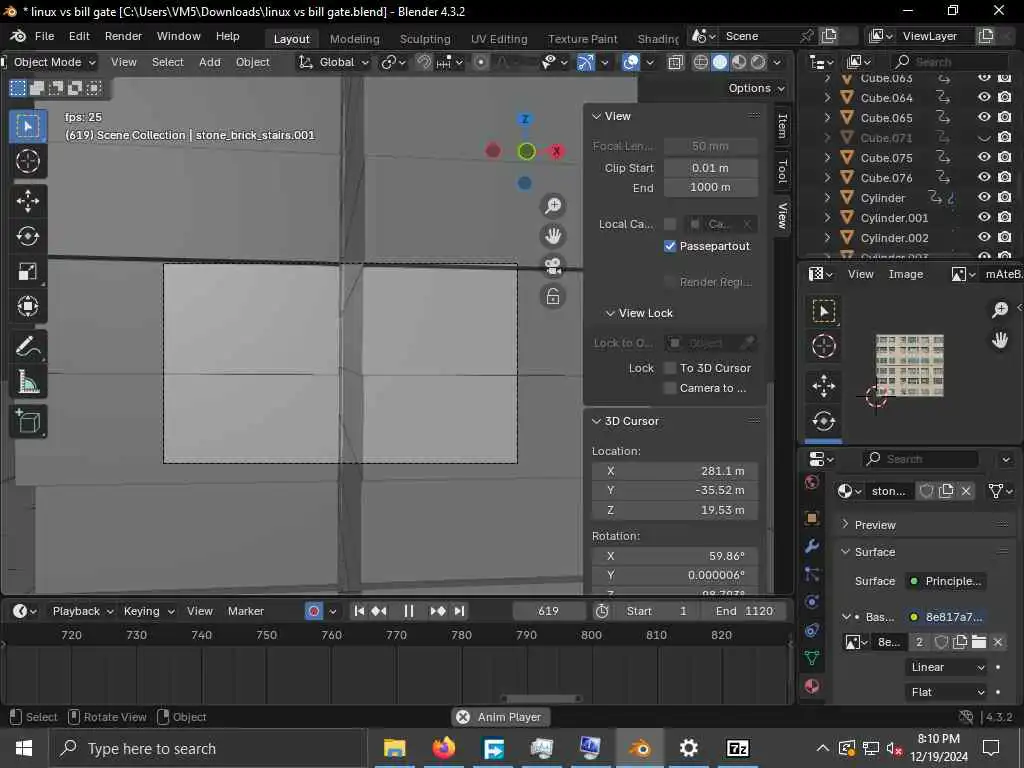Open the Object properties orange square tab

812,518
